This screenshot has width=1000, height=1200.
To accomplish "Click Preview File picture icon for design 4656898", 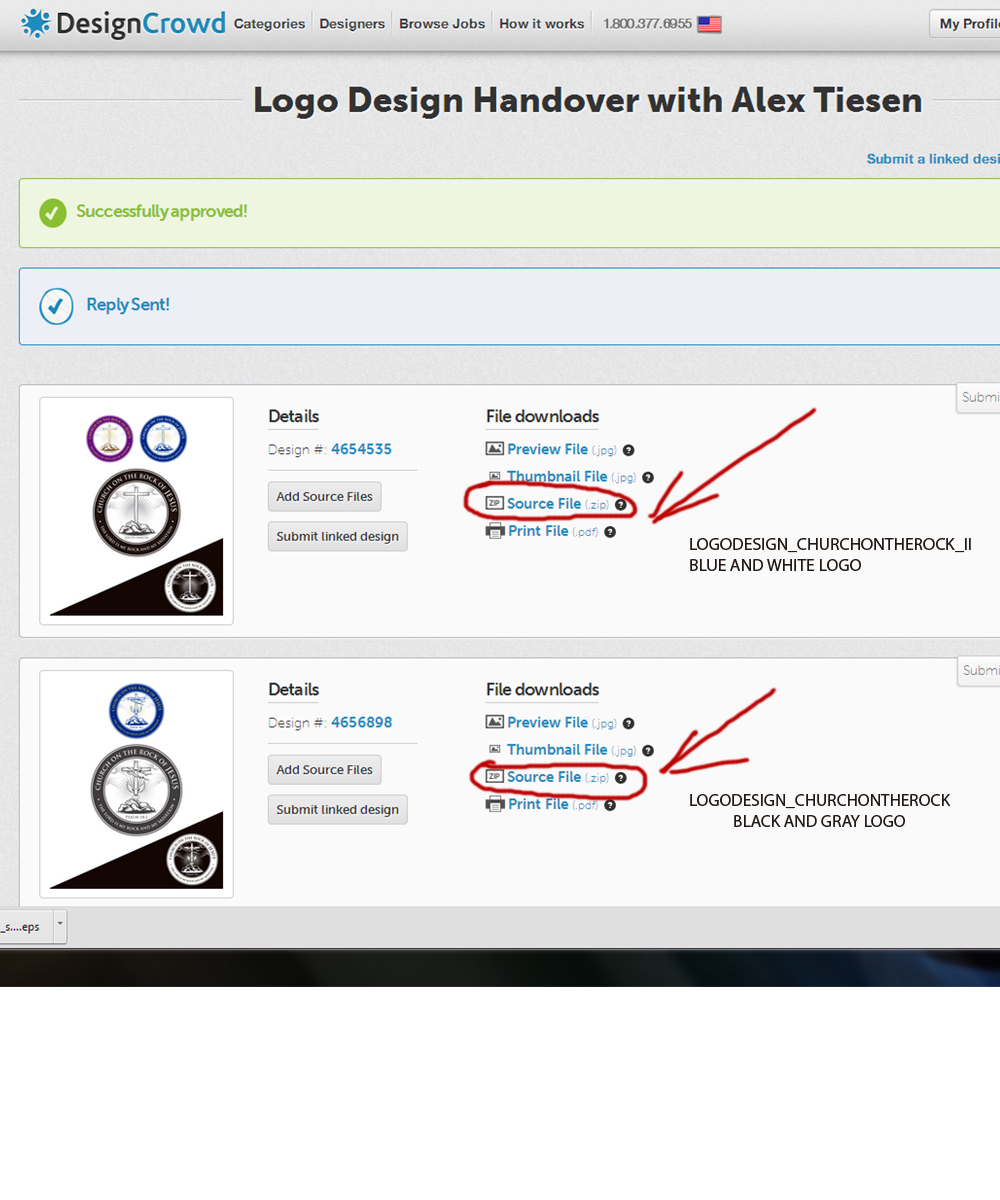I will point(494,722).
